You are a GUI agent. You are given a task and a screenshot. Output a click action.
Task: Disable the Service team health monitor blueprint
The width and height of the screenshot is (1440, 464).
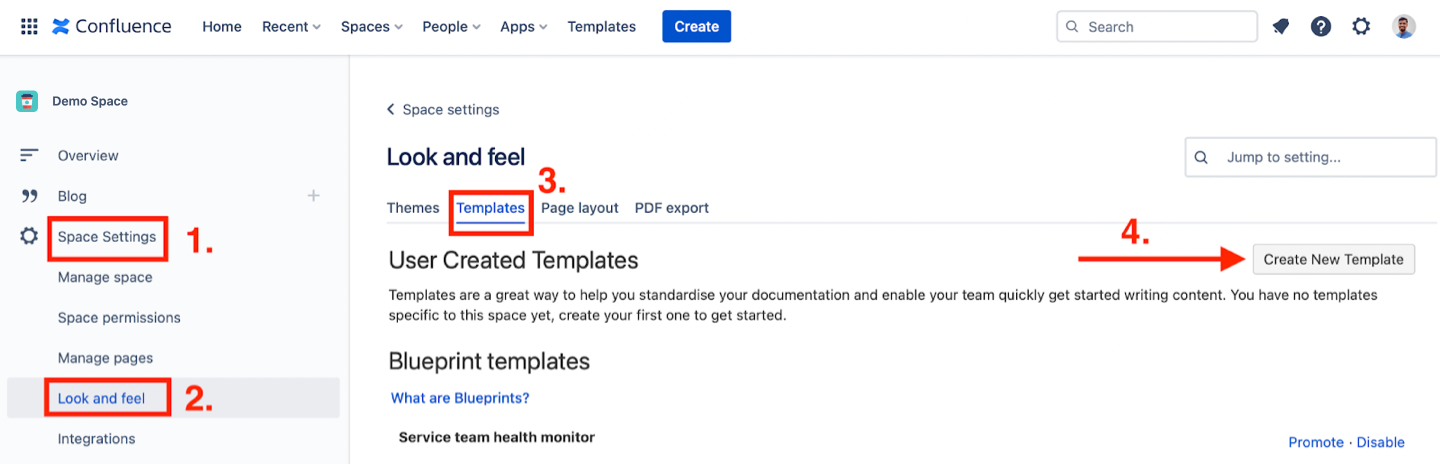(1380, 442)
